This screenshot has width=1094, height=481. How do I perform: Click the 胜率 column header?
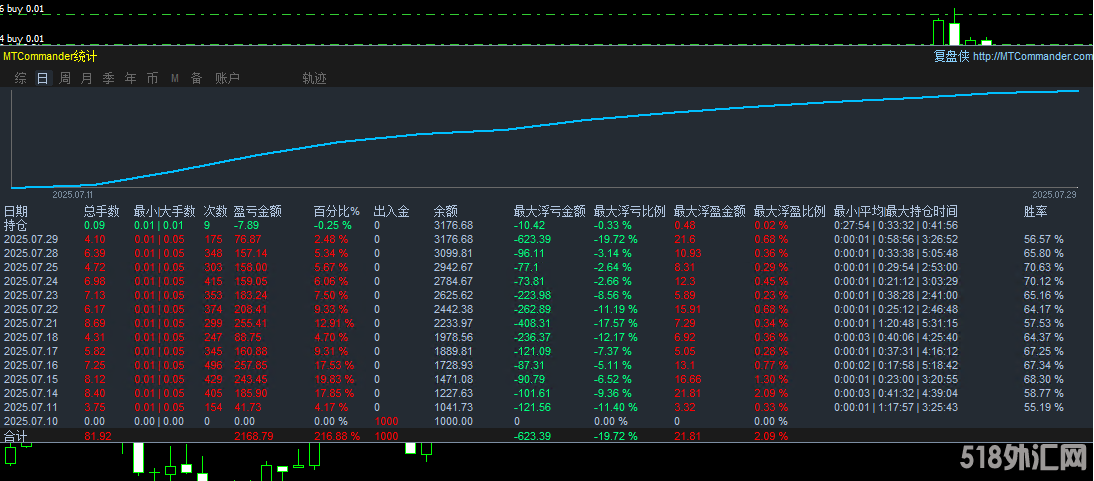click(x=1036, y=211)
